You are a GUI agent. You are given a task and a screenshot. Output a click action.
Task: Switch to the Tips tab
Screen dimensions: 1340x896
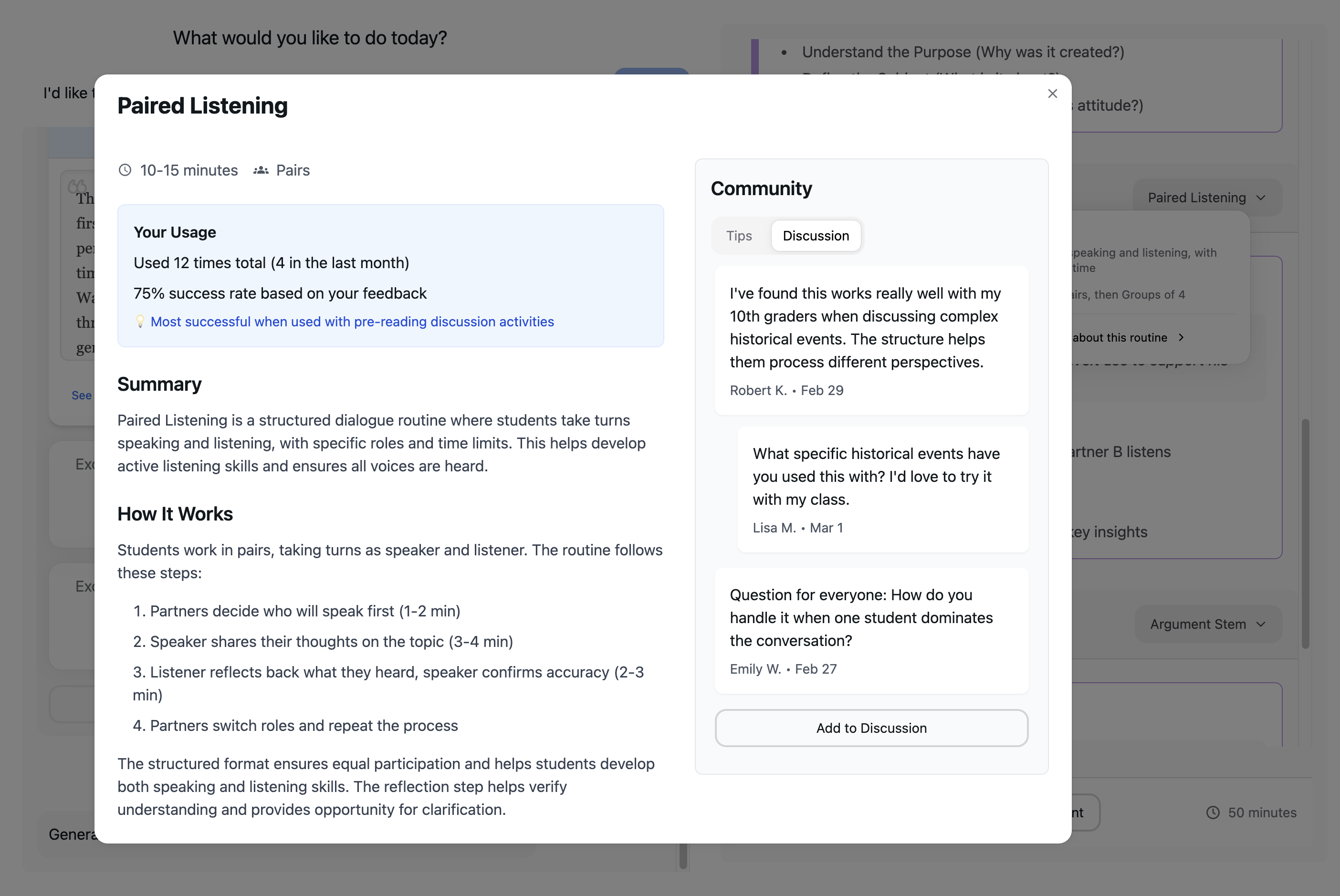pos(739,235)
